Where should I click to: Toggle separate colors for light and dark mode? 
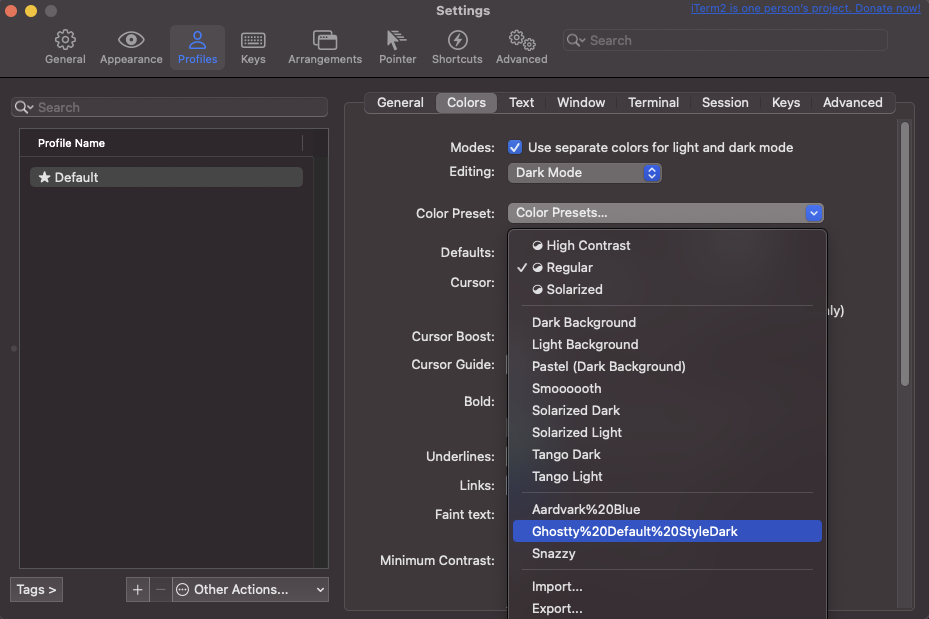click(515, 147)
